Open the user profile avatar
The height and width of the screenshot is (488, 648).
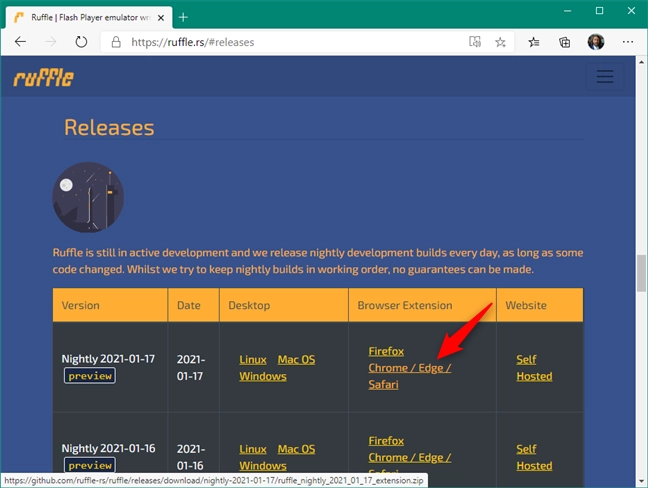click(x=596, y=42)
